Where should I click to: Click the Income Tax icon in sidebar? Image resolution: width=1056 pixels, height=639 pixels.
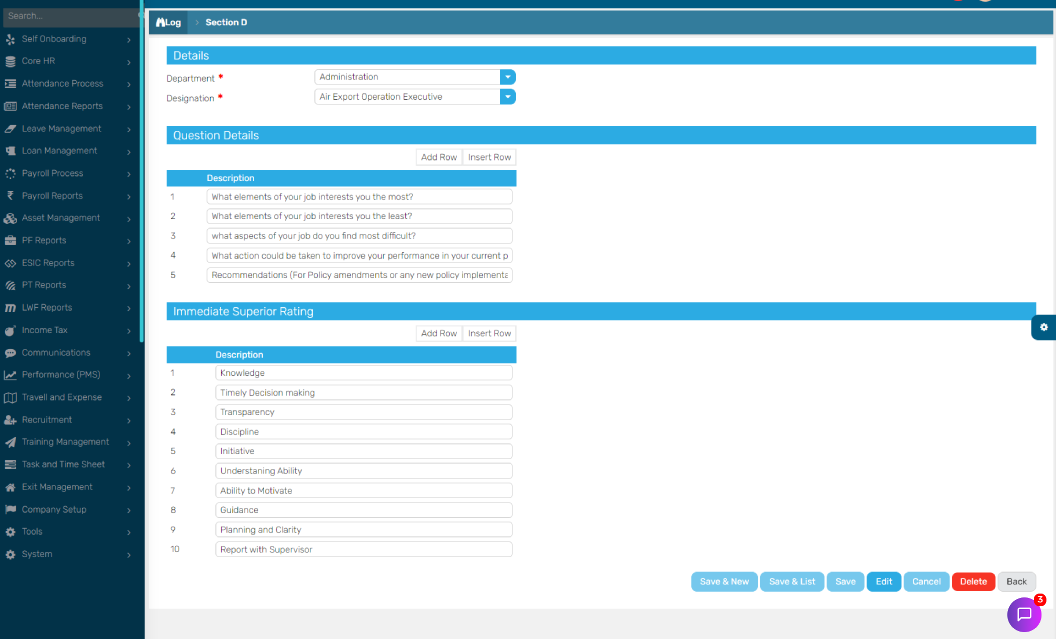pyautogui.click(x=11, y=330)
